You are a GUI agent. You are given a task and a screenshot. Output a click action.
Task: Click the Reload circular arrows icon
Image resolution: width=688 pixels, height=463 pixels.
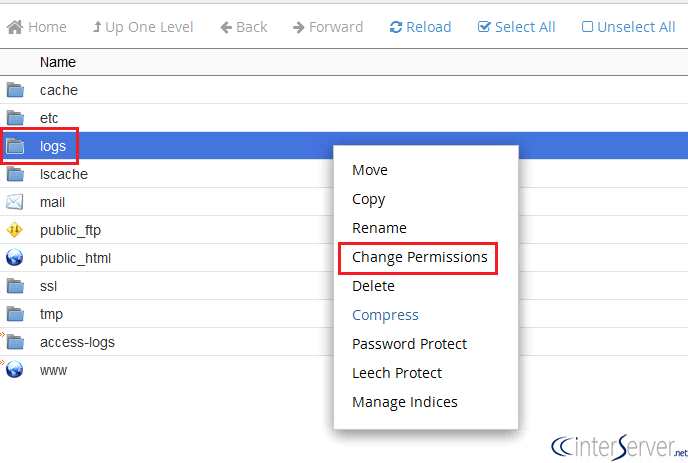click(x=396, y=27)
